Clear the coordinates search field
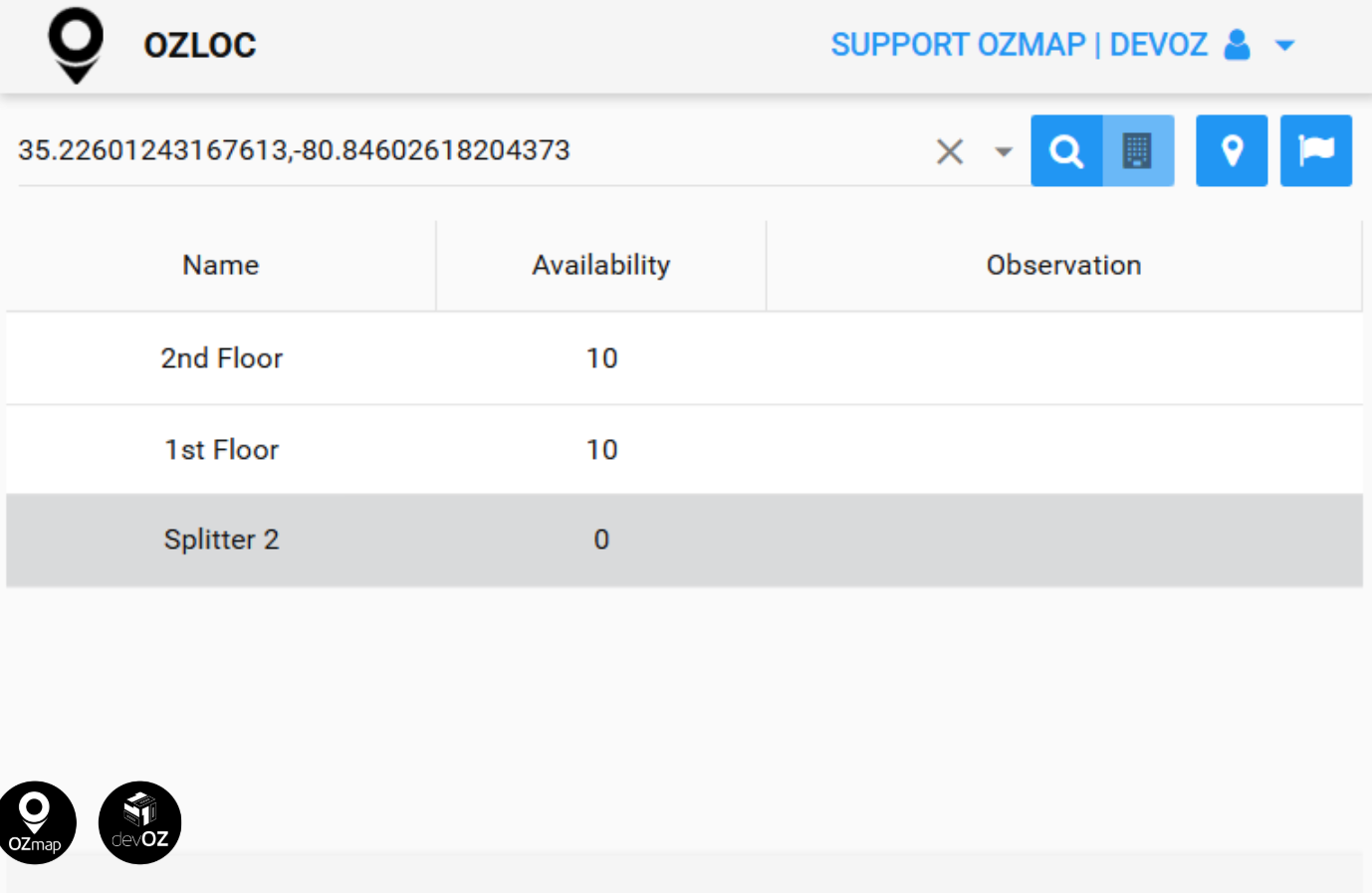The image size is (1372, 893). (950, 151)
